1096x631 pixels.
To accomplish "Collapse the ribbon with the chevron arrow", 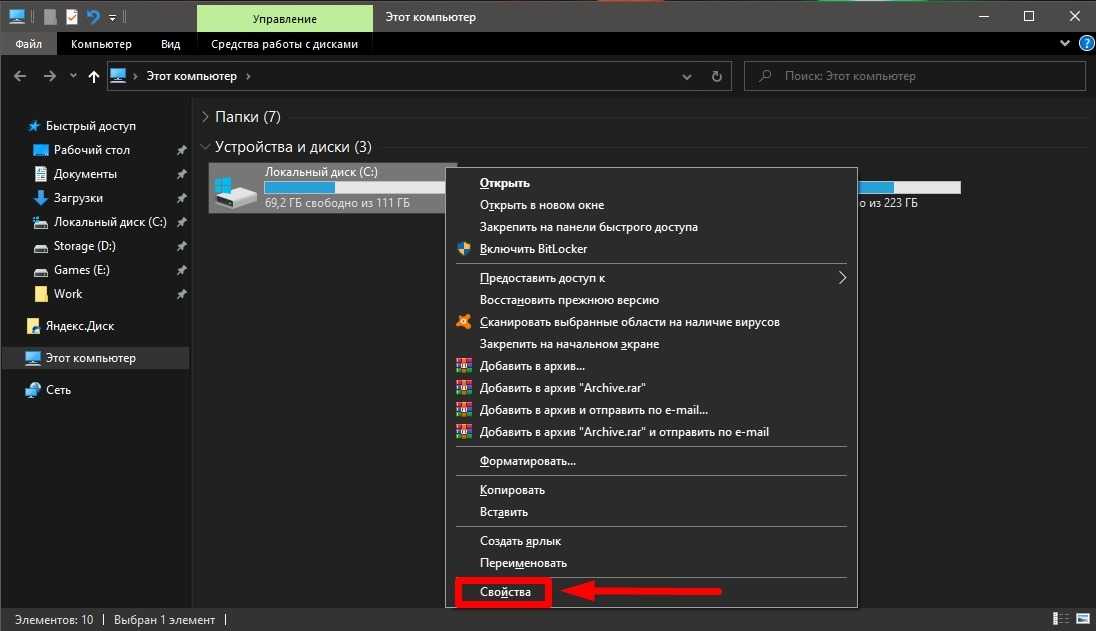I will point(1065,44).
